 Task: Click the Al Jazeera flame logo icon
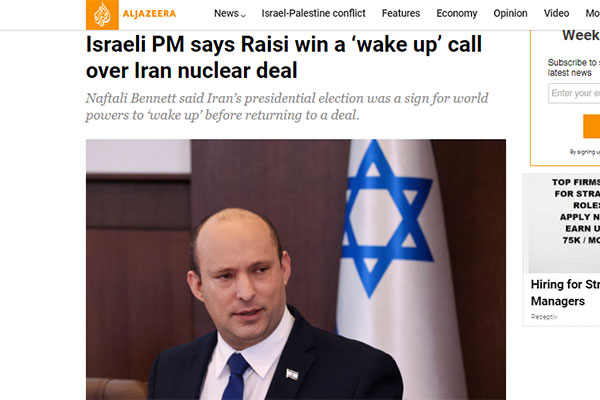point(102,15)
